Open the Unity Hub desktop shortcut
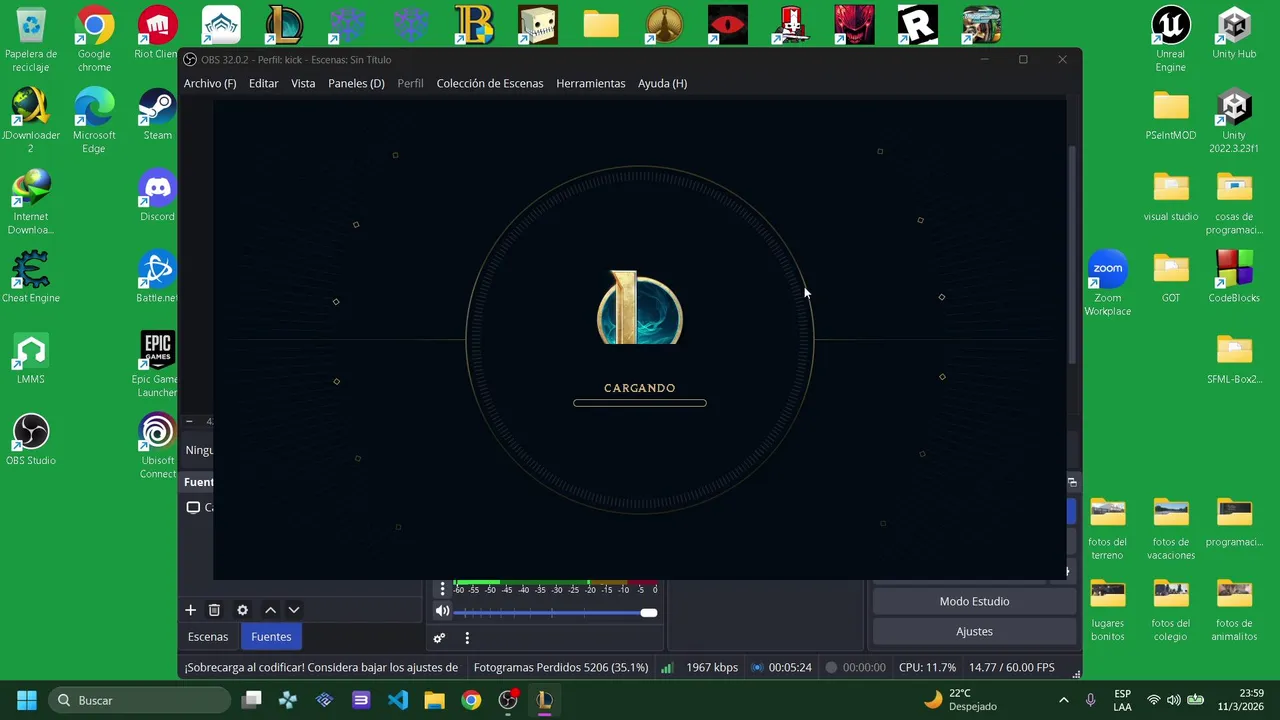The width and height of the screenshot is (1280, 720). 1234,33
